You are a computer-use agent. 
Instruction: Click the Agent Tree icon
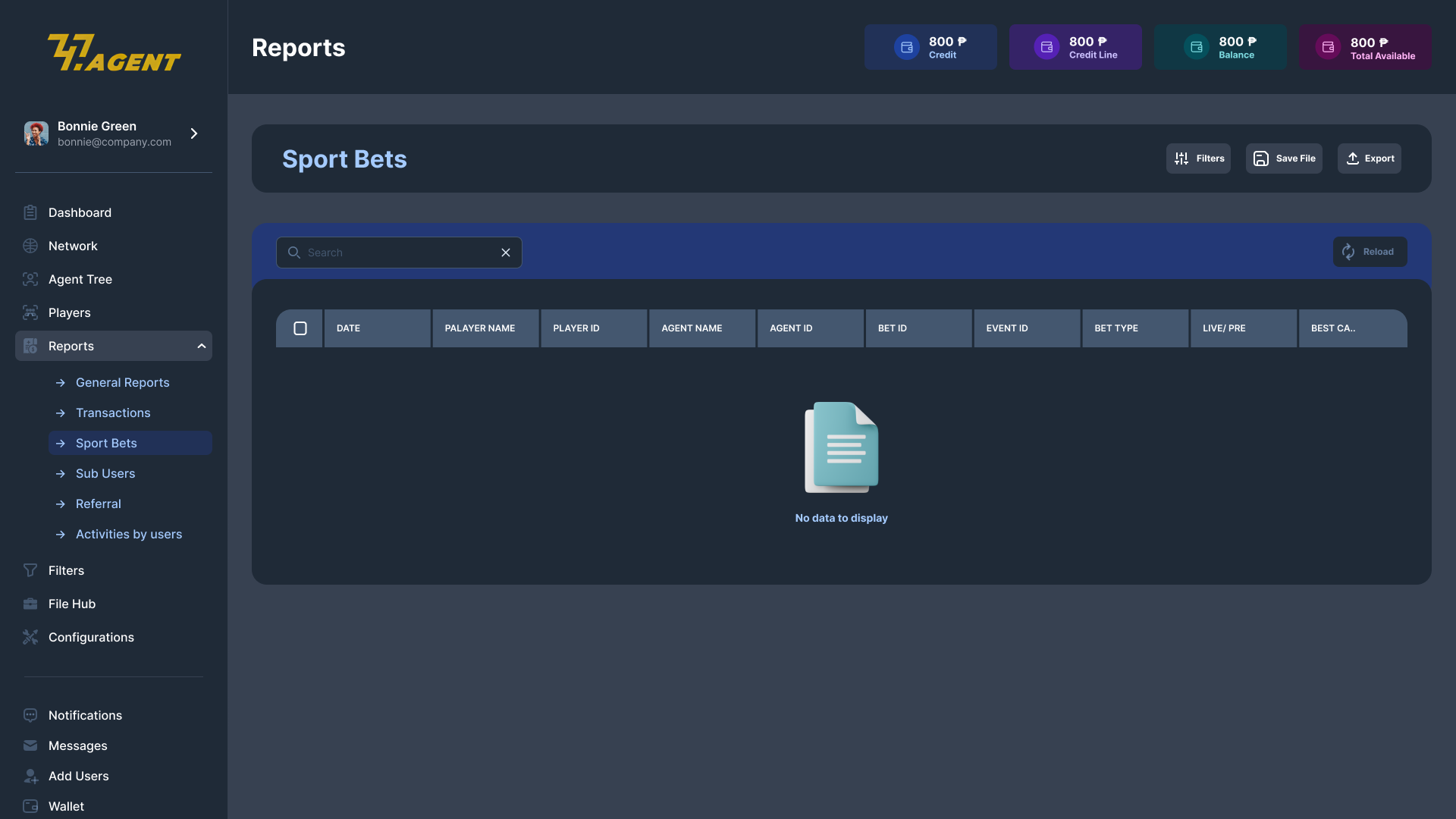[x=30, y=279]
